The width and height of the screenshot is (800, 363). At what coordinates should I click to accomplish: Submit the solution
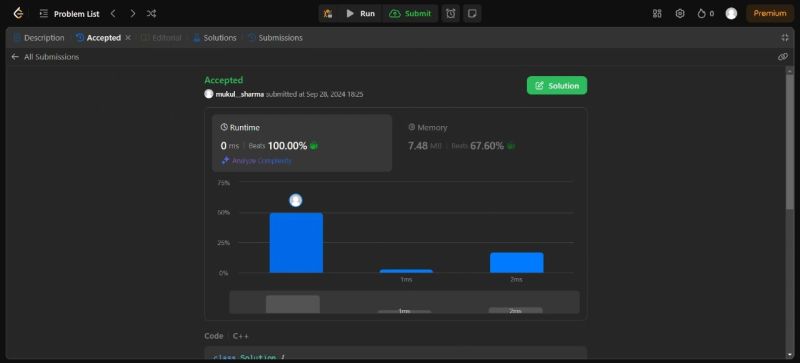[x=410, y=14]
